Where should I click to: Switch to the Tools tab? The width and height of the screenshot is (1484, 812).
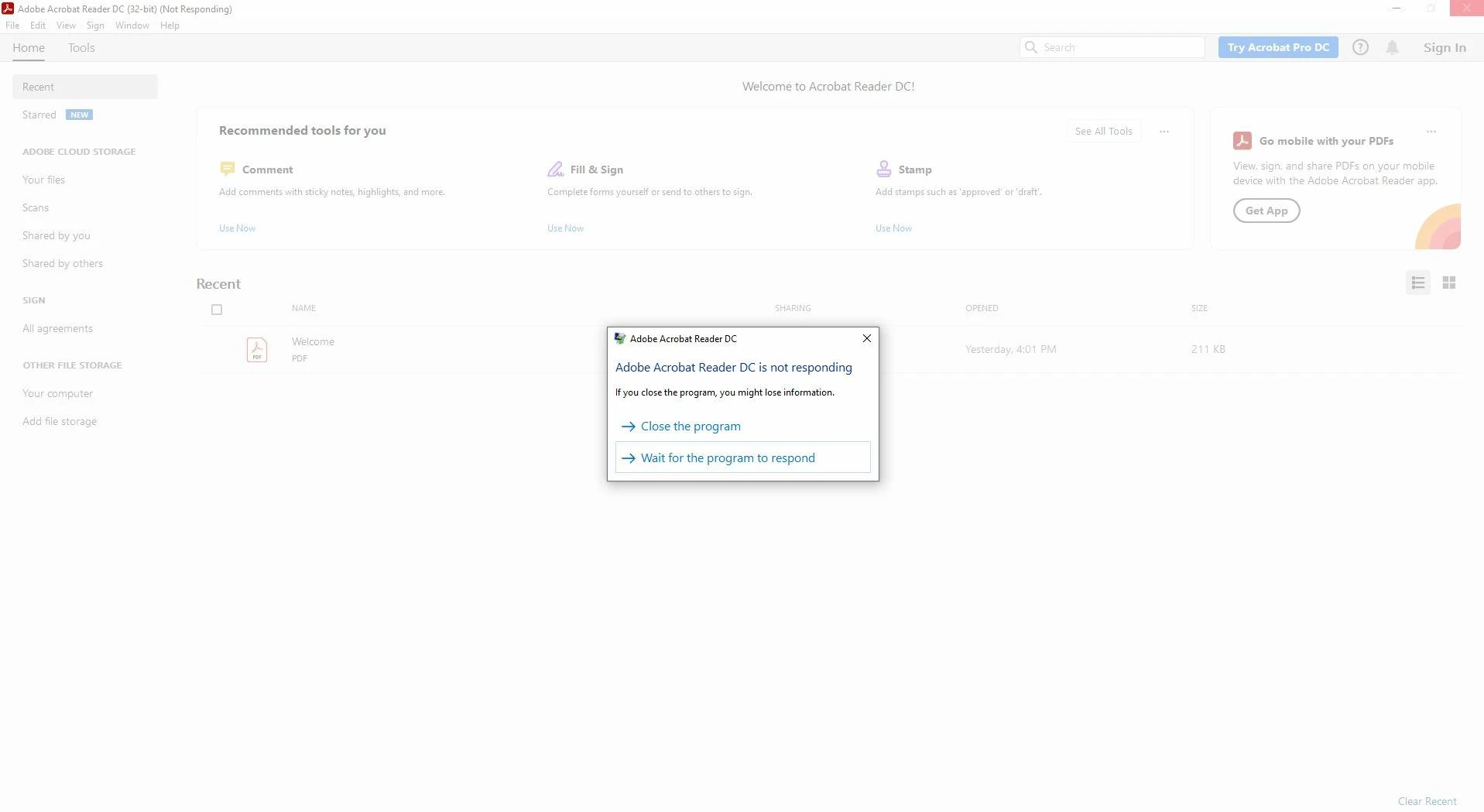(x=81, y=47)
